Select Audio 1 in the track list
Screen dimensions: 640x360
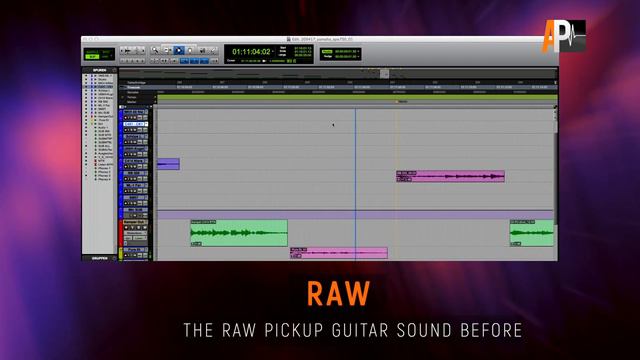pos(102,127)
